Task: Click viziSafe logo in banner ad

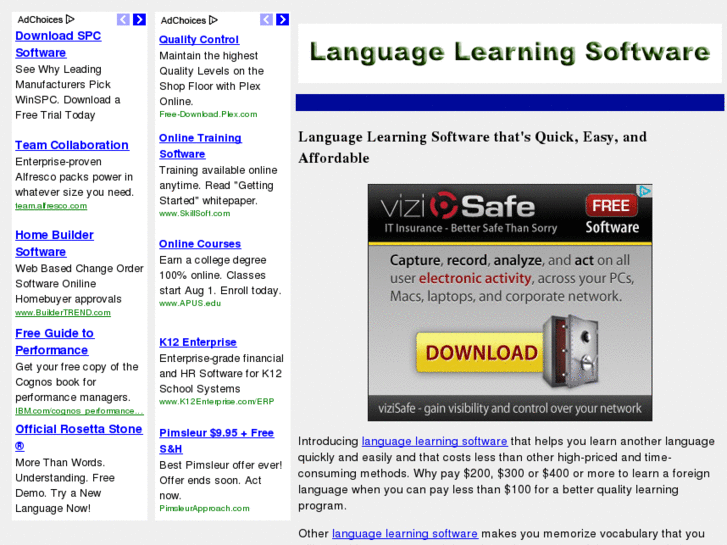Action: (x=458, y=206)
